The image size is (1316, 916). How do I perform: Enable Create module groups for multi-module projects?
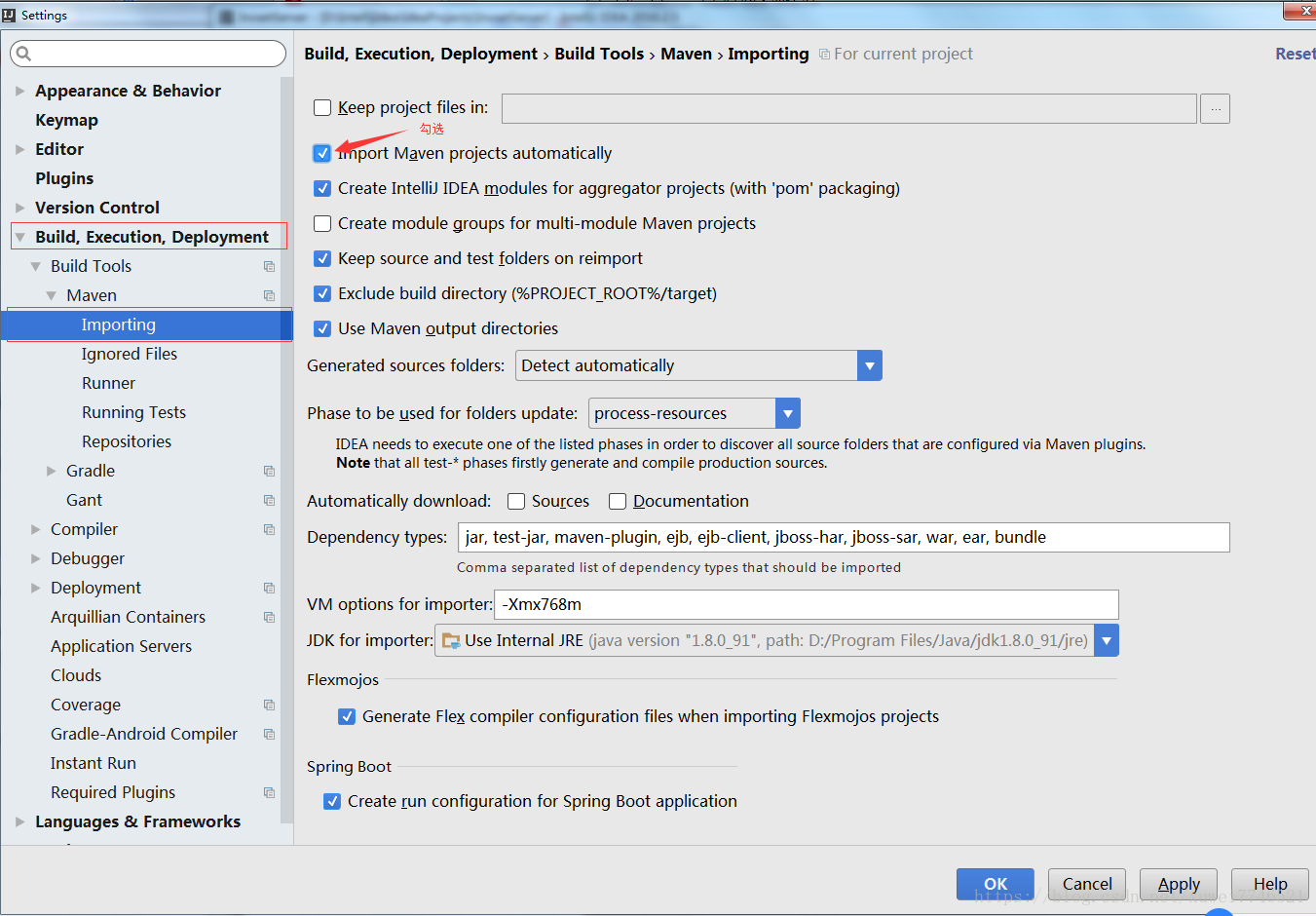322,223
